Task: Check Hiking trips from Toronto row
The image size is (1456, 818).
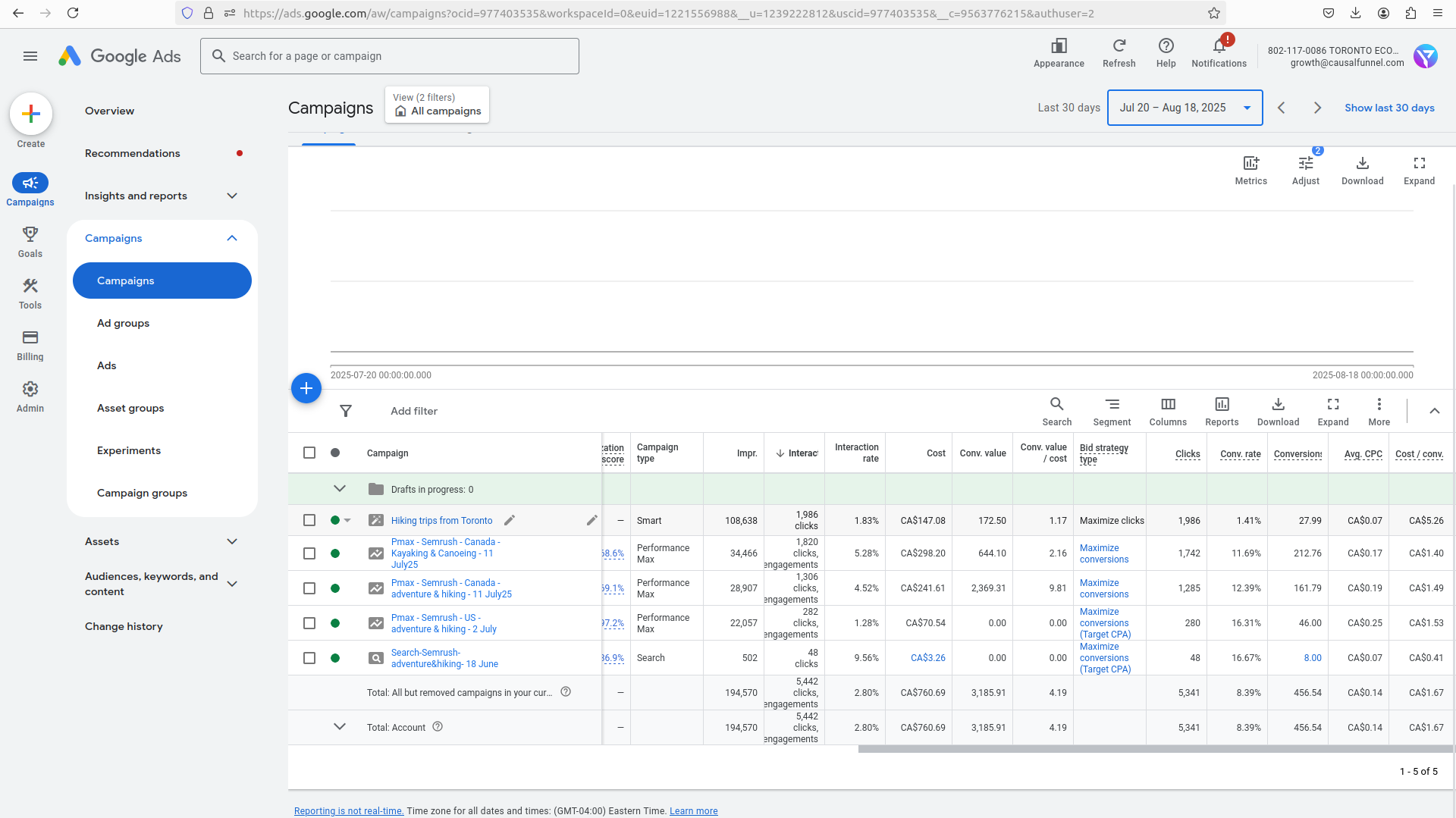Action: tap(309, 520)
